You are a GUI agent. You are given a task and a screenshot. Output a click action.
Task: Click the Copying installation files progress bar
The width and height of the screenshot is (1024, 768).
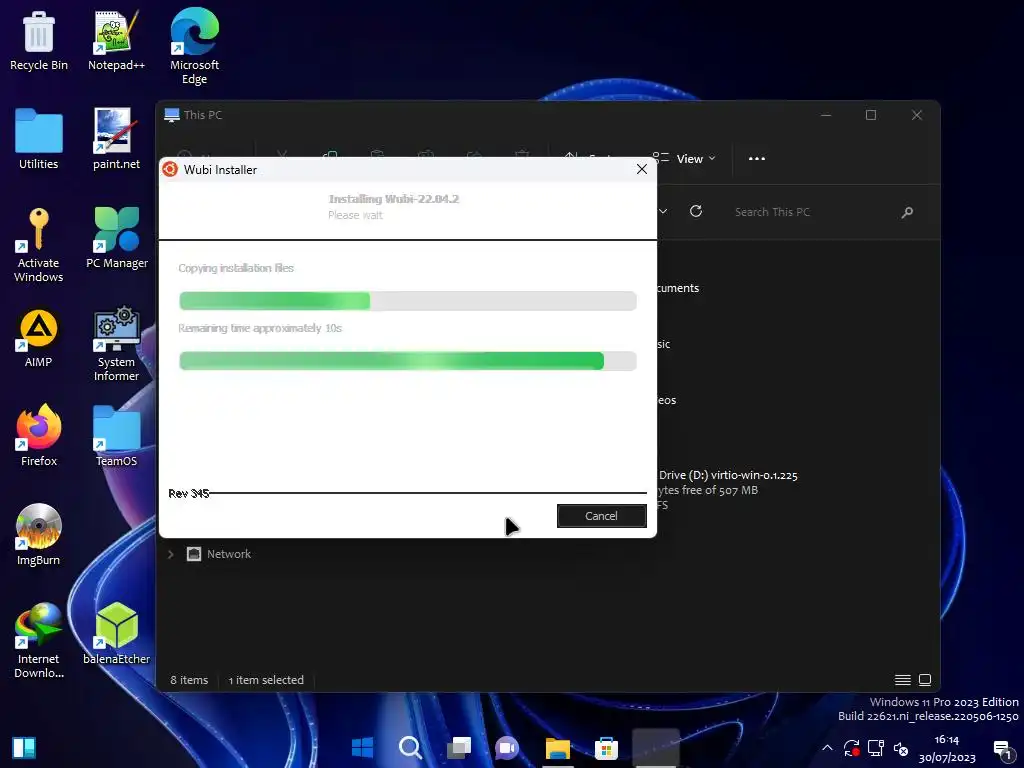click(x=408, y=300)
